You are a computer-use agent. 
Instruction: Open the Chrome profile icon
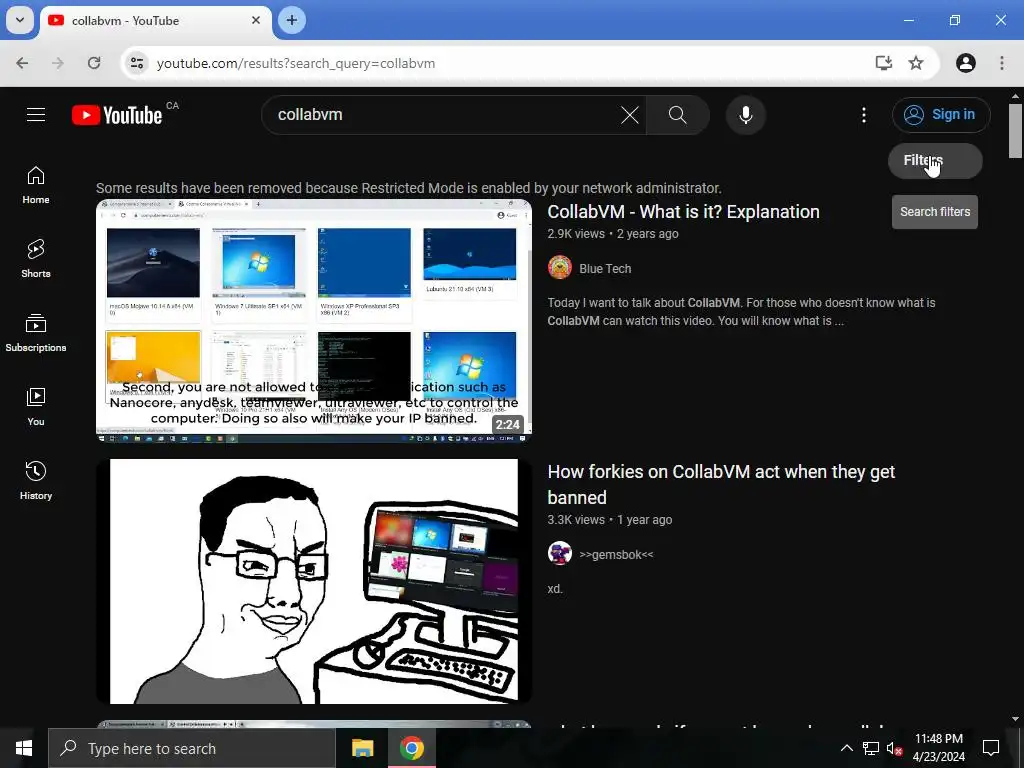tap(966, 63)
